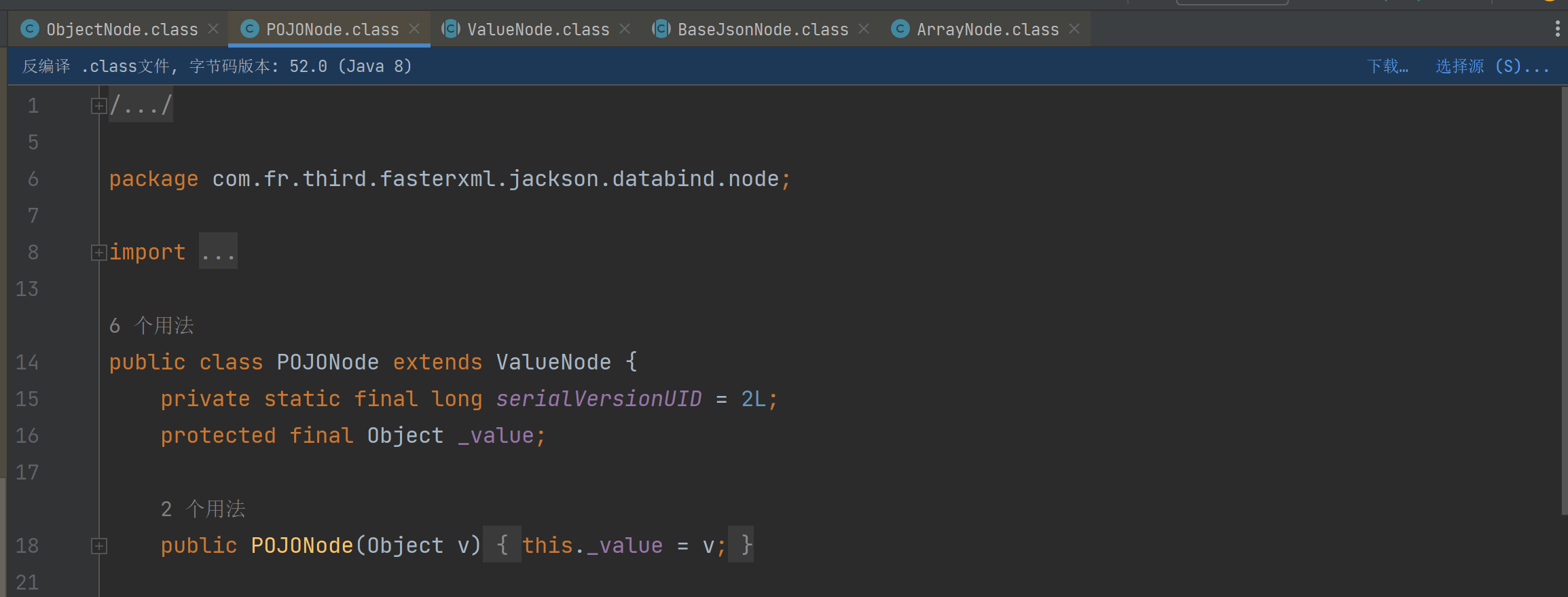Expand the folded comment block at line 1
The width and height of the screenshot is (1568, 597).
98,106
